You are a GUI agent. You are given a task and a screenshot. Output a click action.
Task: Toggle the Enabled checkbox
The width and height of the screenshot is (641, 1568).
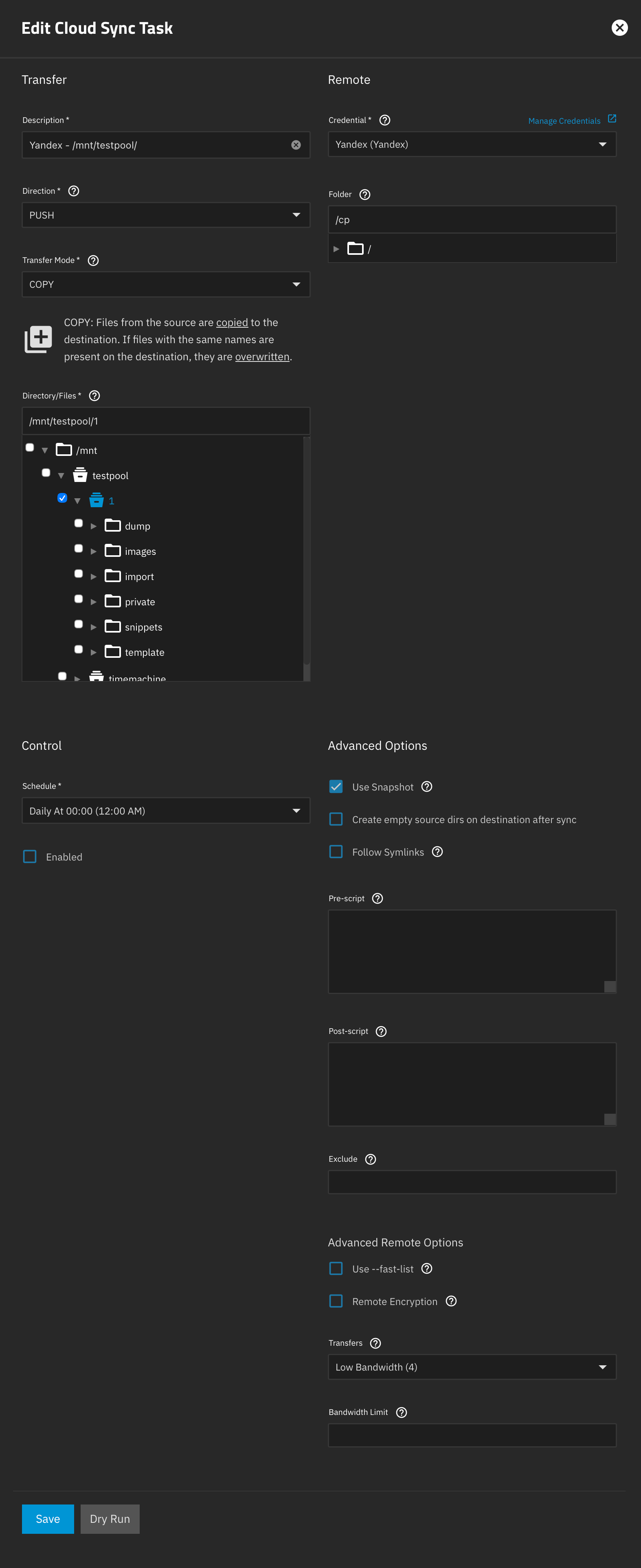[30, 856]
